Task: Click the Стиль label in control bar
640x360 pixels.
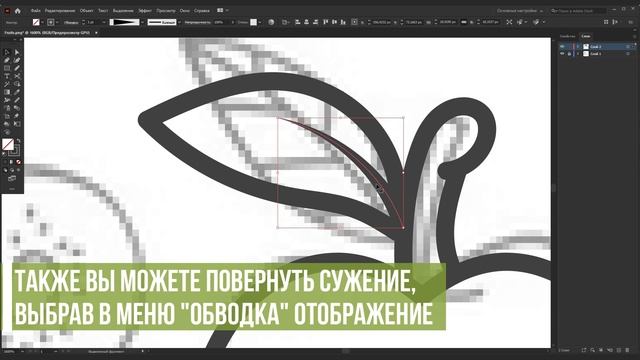Action: coord(242,22)
